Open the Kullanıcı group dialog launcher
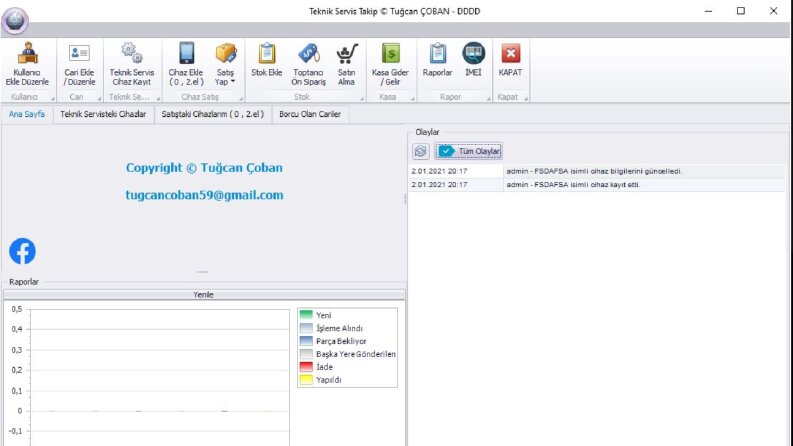This screenshot has height=446, width=793. pos(53,99)
